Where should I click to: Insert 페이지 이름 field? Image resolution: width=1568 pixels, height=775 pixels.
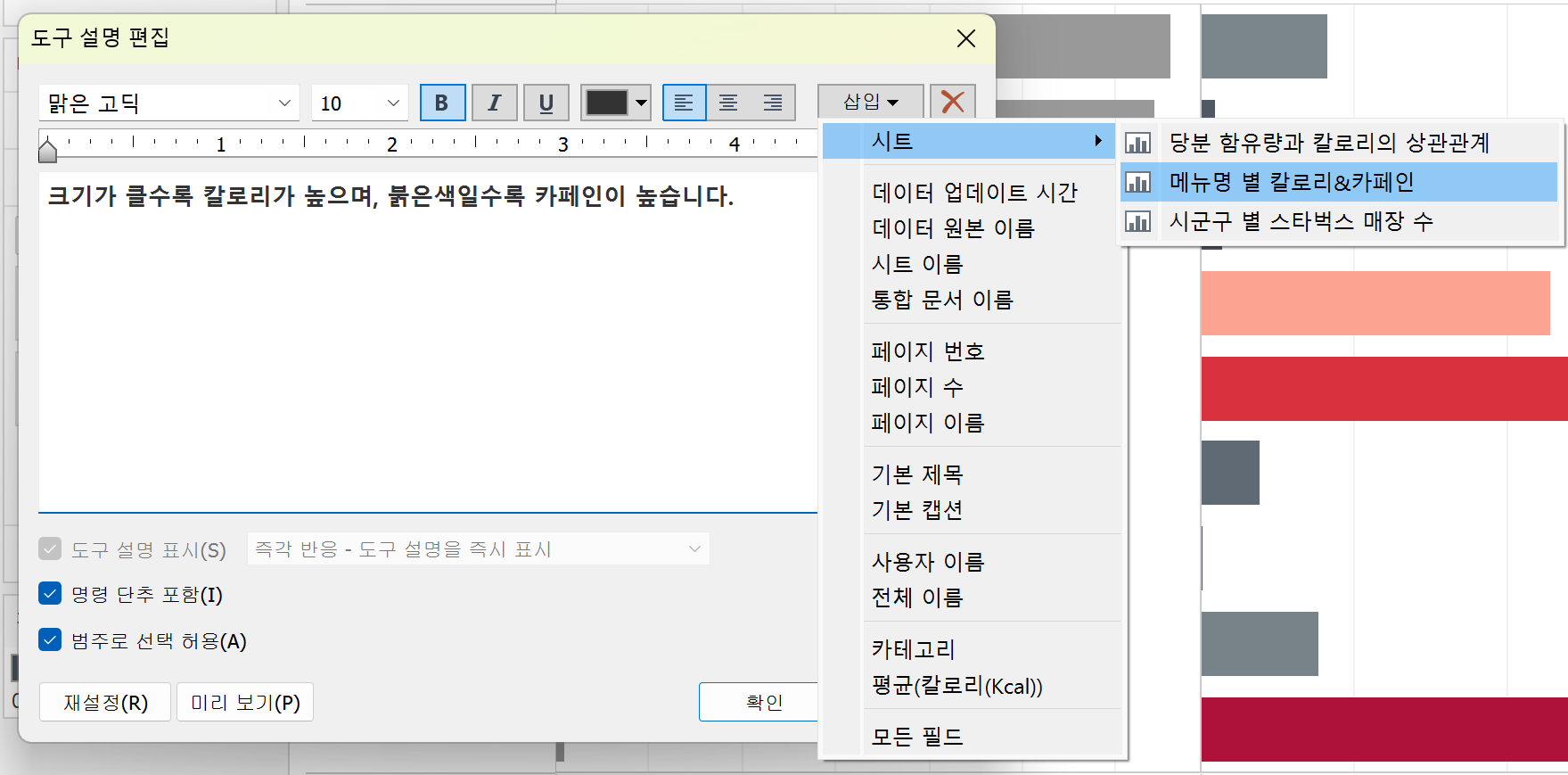928,423
